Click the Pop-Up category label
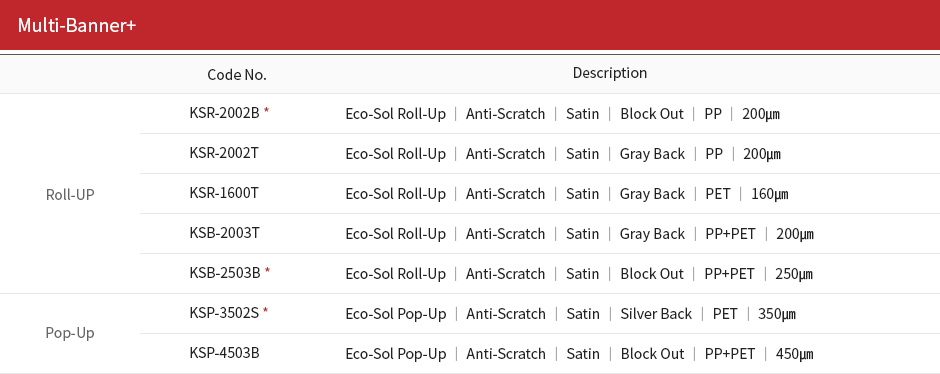This screenshot has height=374, width=940. 70,333
